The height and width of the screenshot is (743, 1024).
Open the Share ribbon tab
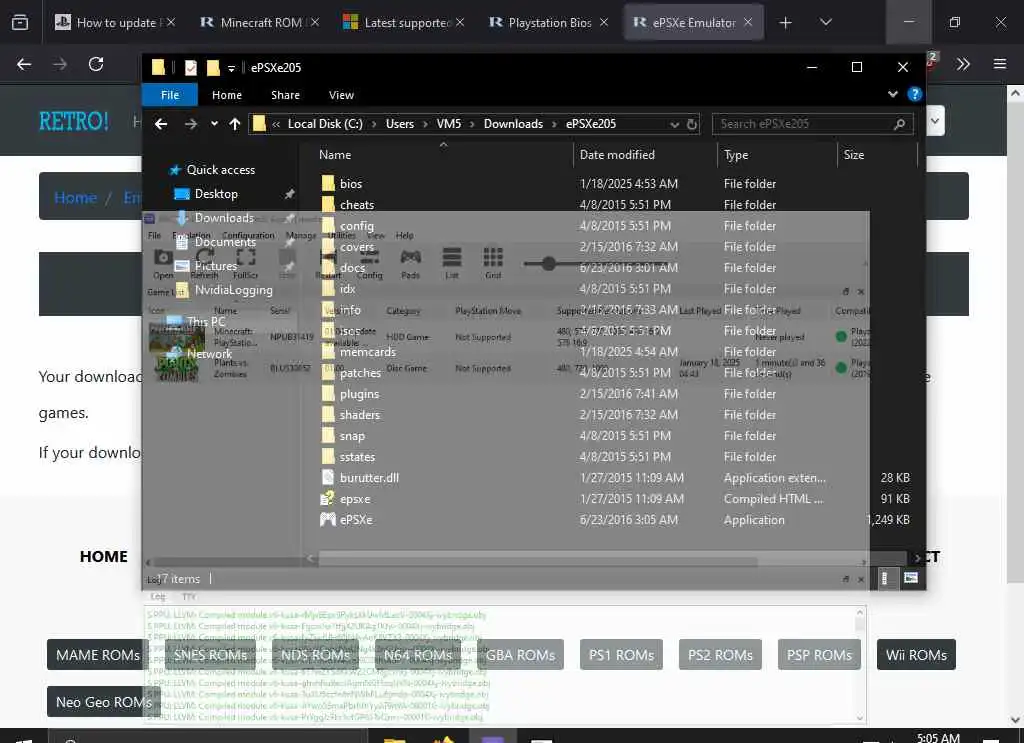[285, 95]
